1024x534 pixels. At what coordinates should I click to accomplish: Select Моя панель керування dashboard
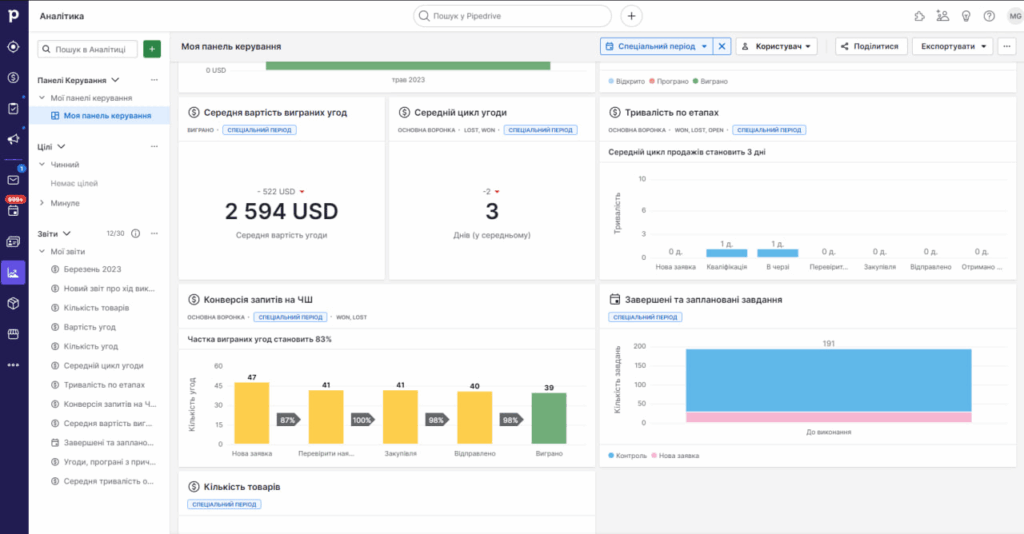[x=106, y=116]
